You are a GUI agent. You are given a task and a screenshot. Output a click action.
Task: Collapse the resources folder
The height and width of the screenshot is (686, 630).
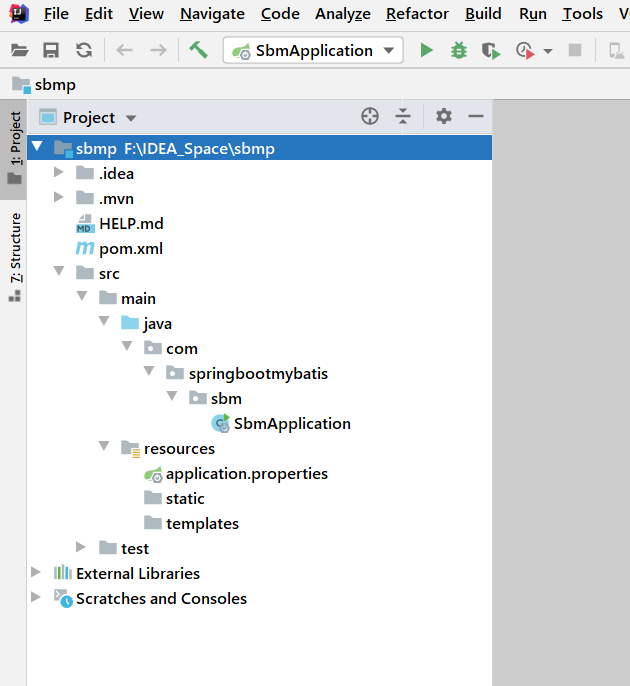tap(104, 446)
